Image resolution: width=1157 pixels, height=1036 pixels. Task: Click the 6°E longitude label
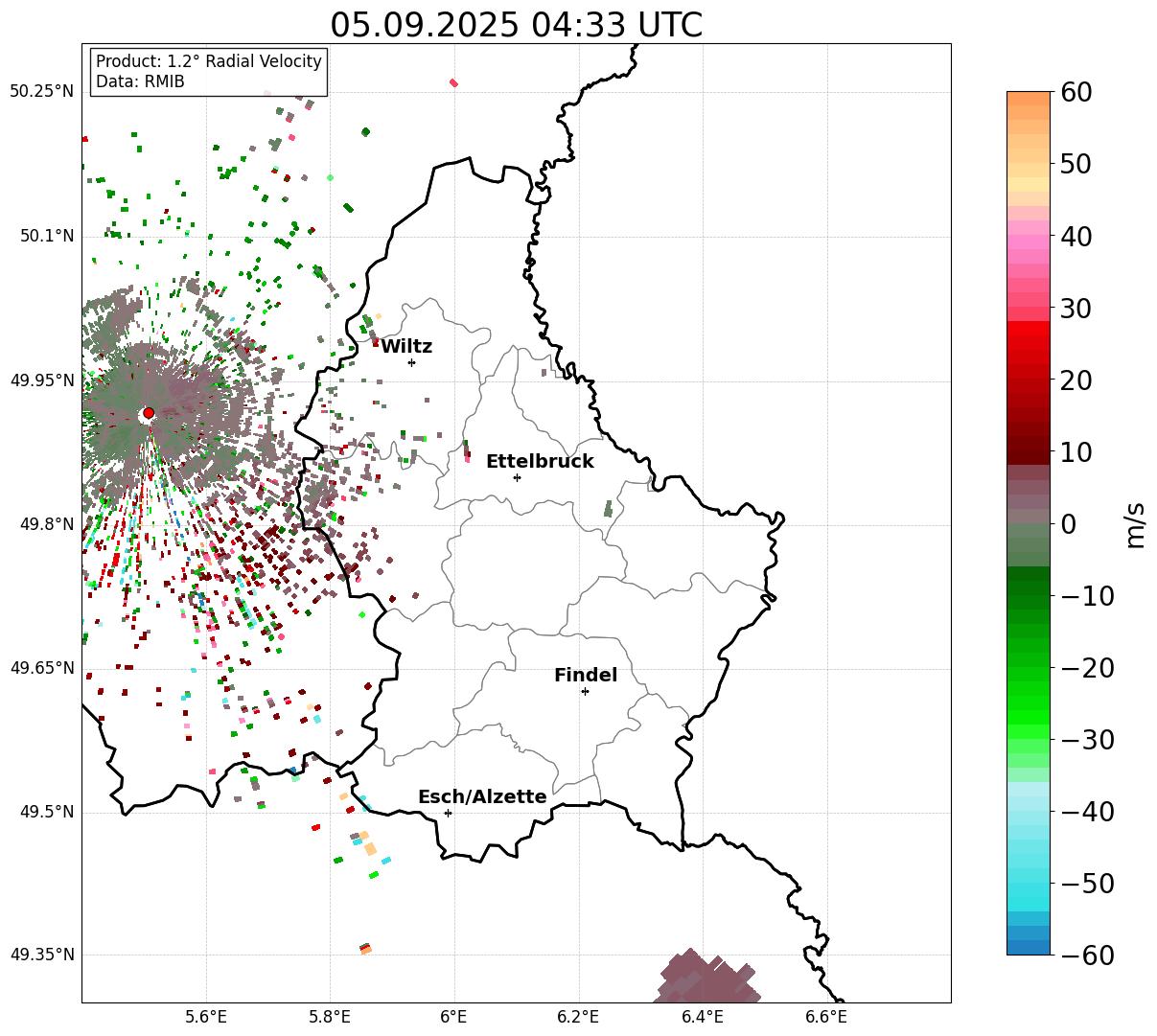(x=454, y=1017)
